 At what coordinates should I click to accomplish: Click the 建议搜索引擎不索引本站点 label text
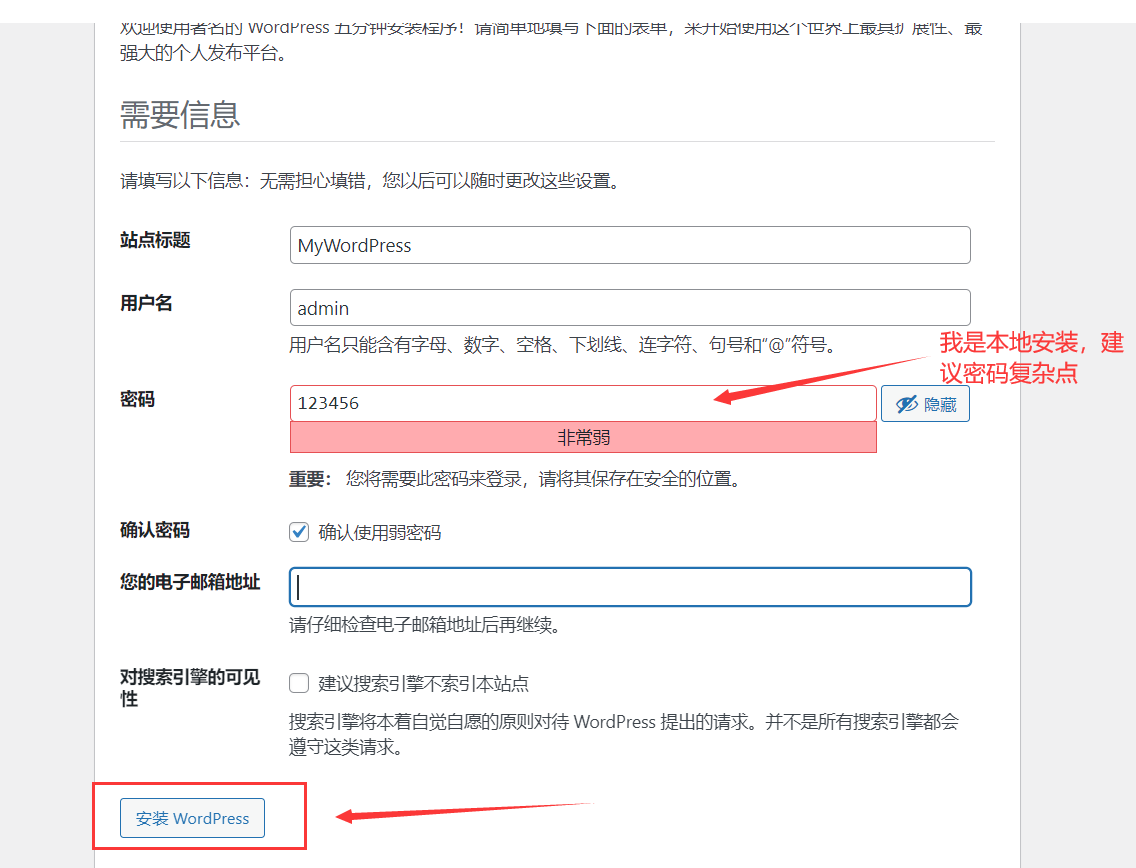pyautogui.click(x=424, y=683)
